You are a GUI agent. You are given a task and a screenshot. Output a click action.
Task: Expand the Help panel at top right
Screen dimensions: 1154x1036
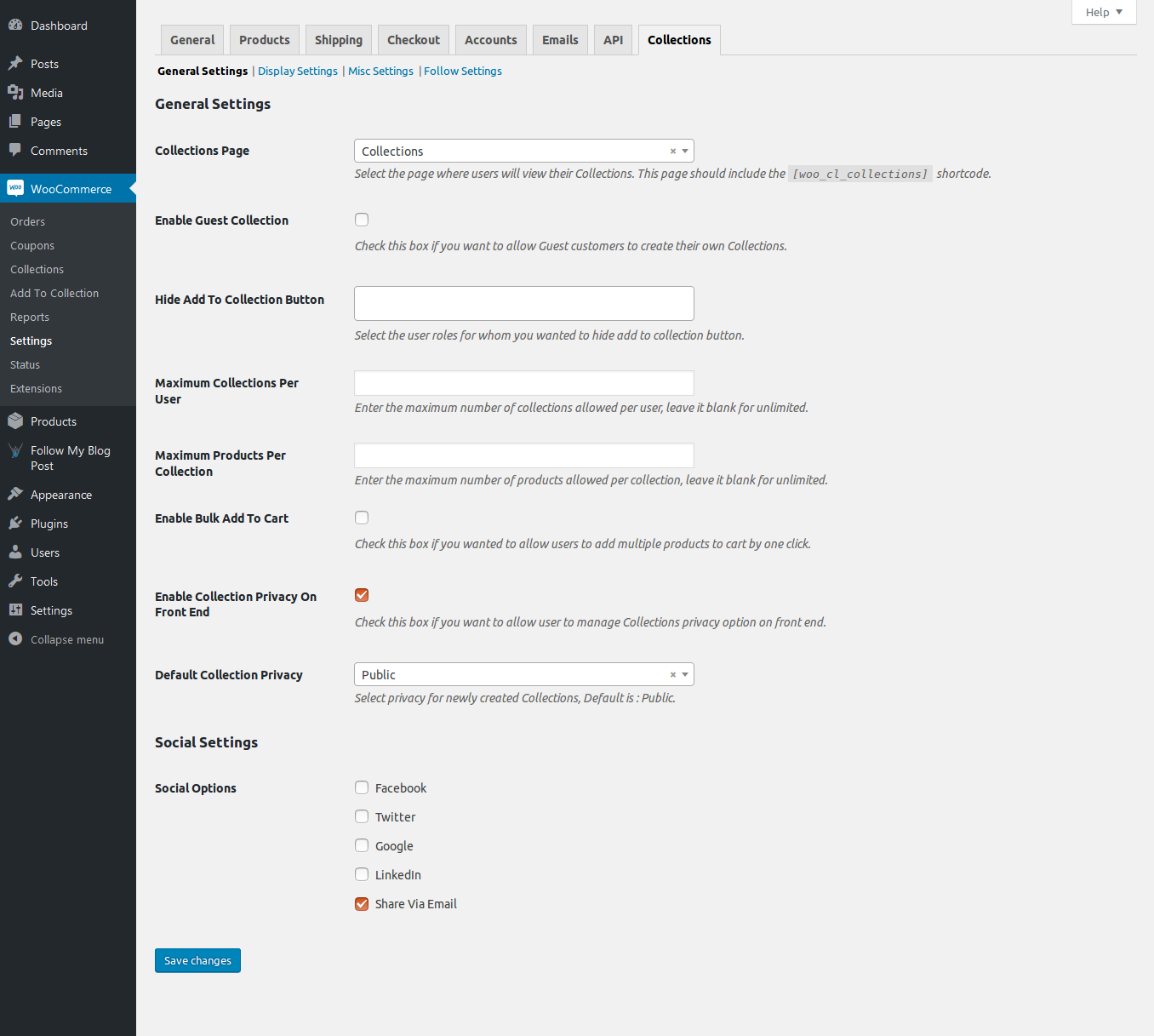point(1103,12)
